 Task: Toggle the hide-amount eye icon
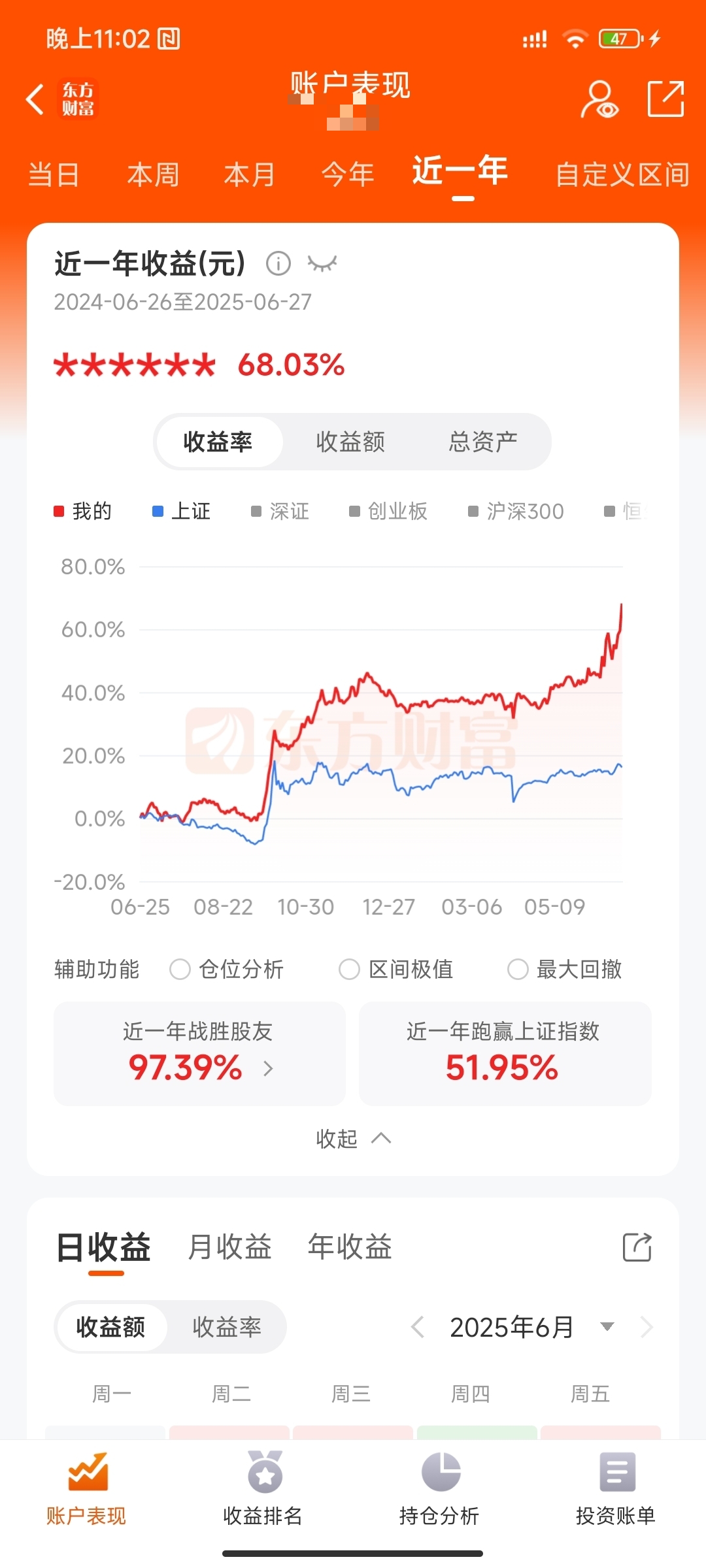pyautogui.click(x=322, y=264)
